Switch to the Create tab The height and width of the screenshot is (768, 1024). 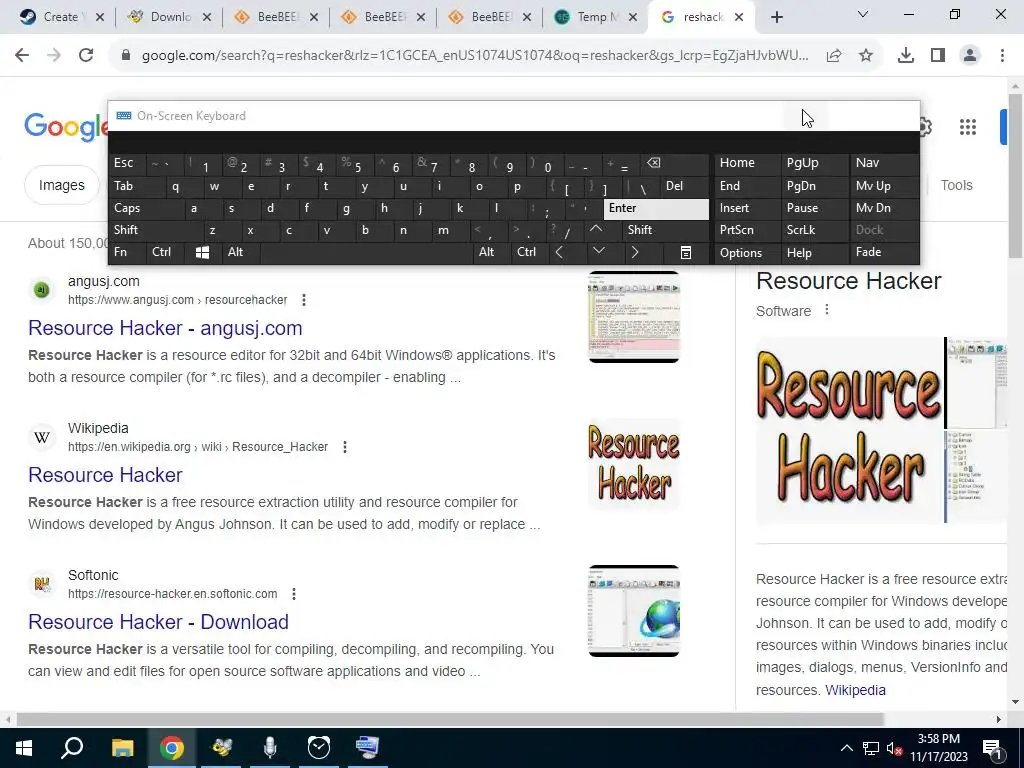point(60,17)
